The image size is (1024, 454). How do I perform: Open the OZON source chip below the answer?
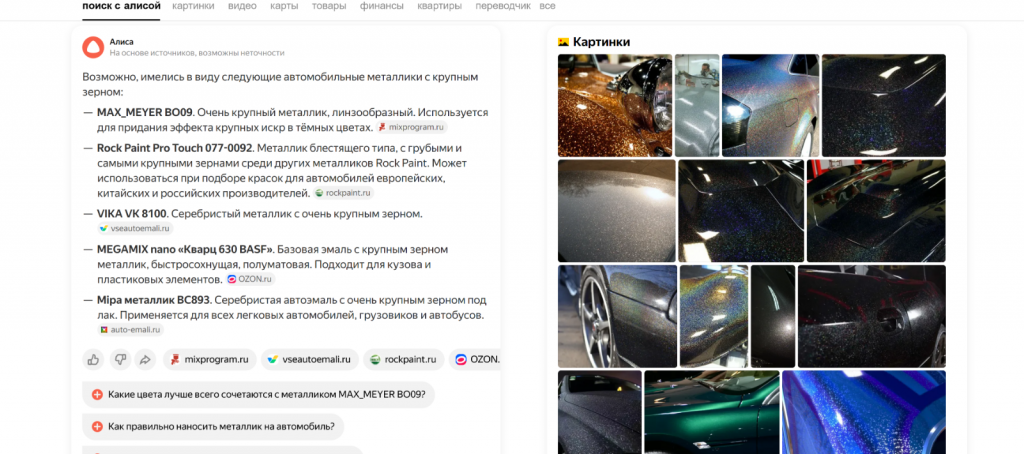[475, 359]
